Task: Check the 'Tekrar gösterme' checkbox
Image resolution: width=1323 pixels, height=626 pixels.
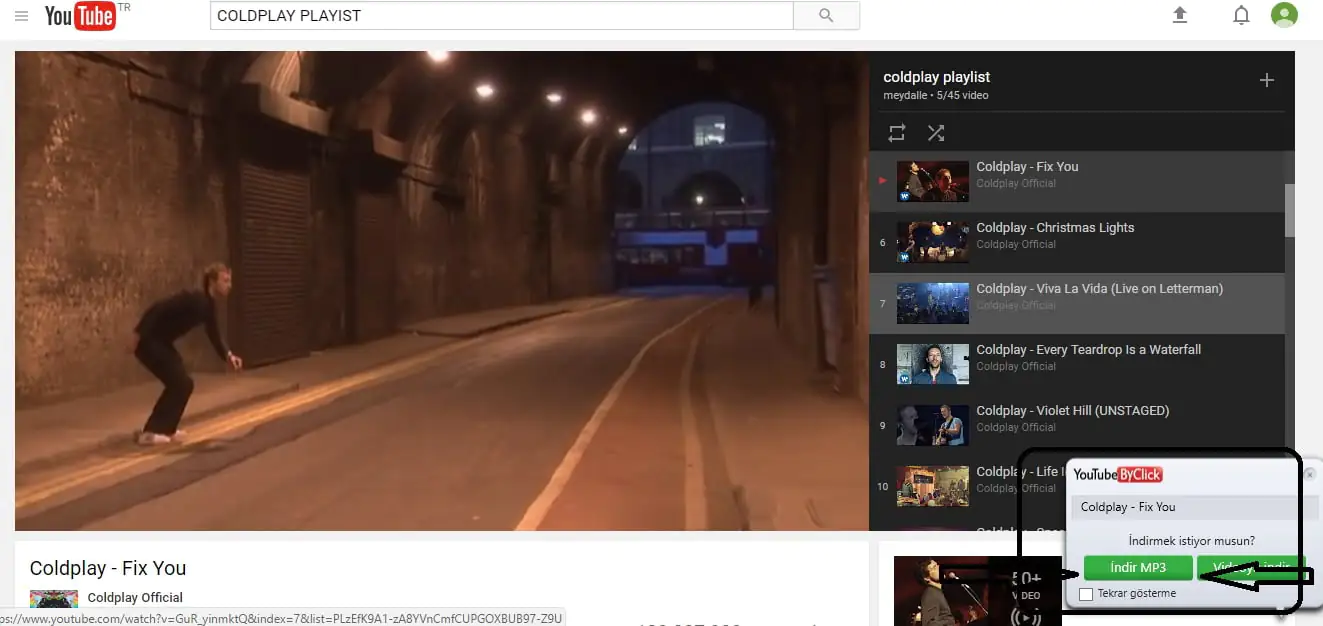Action: tap(1086, 594)
